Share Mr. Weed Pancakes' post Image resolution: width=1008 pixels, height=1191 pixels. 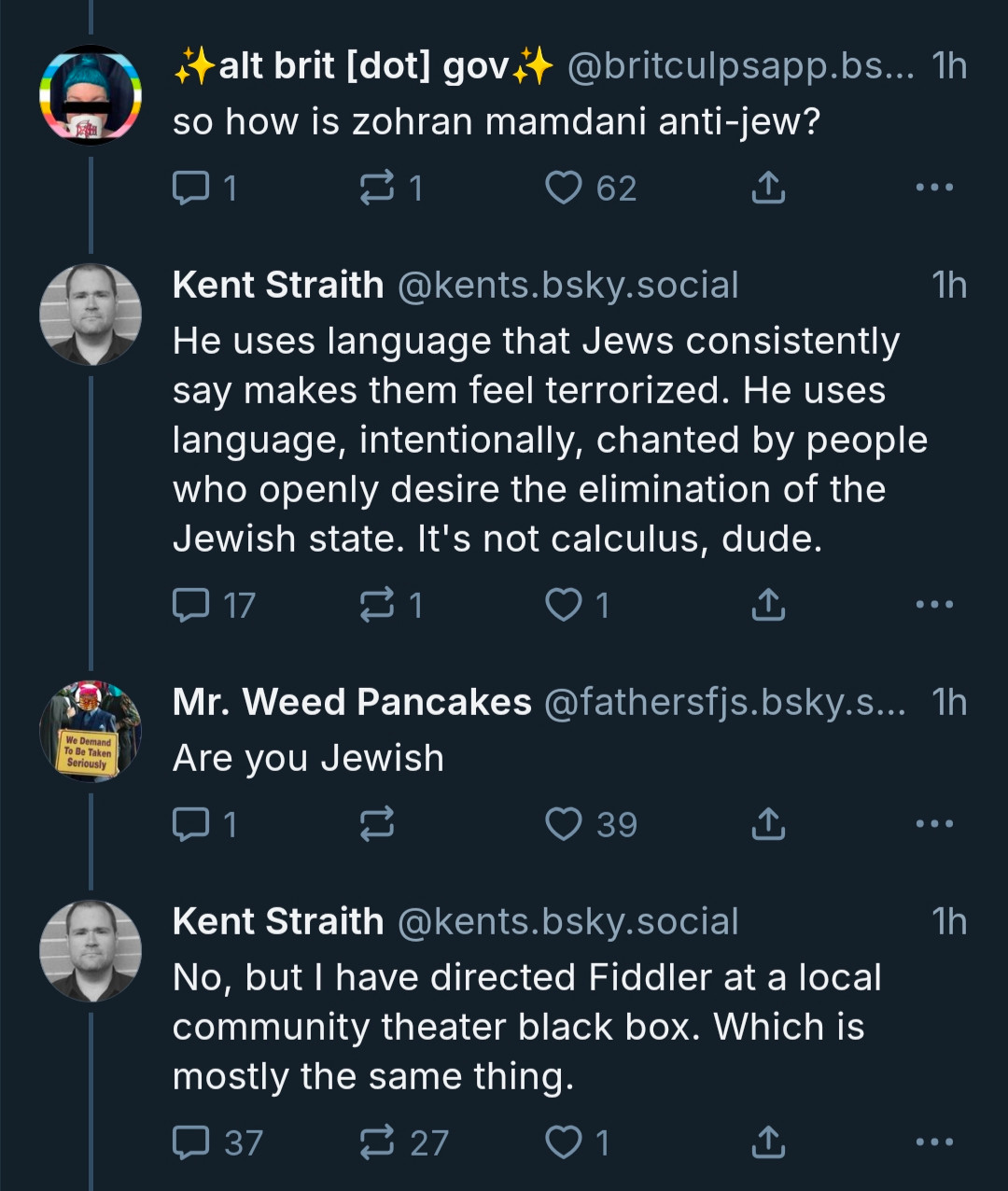[768, 824]
